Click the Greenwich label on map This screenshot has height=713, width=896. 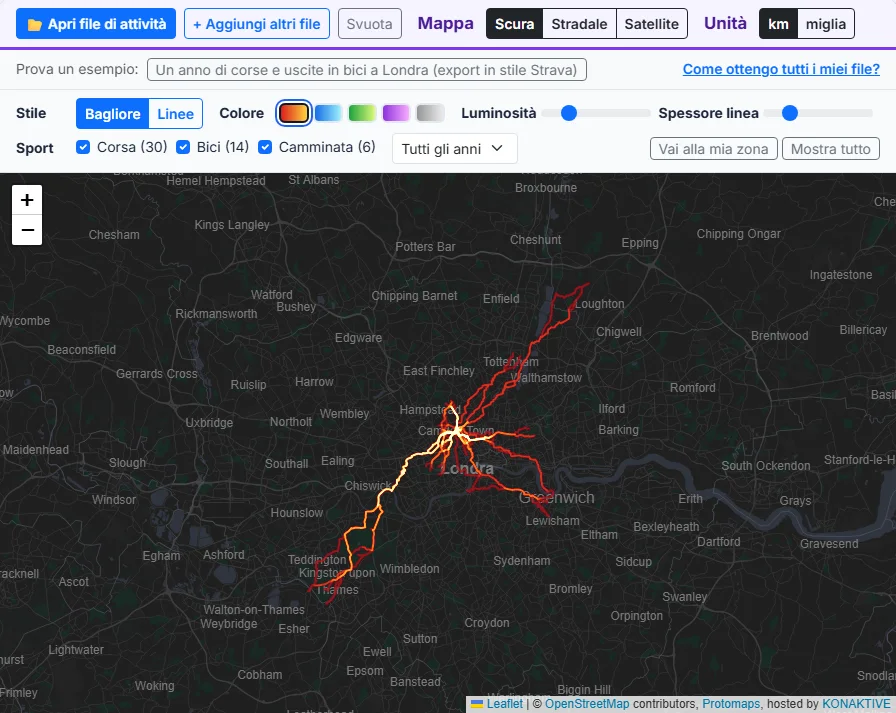coord(557,498)
